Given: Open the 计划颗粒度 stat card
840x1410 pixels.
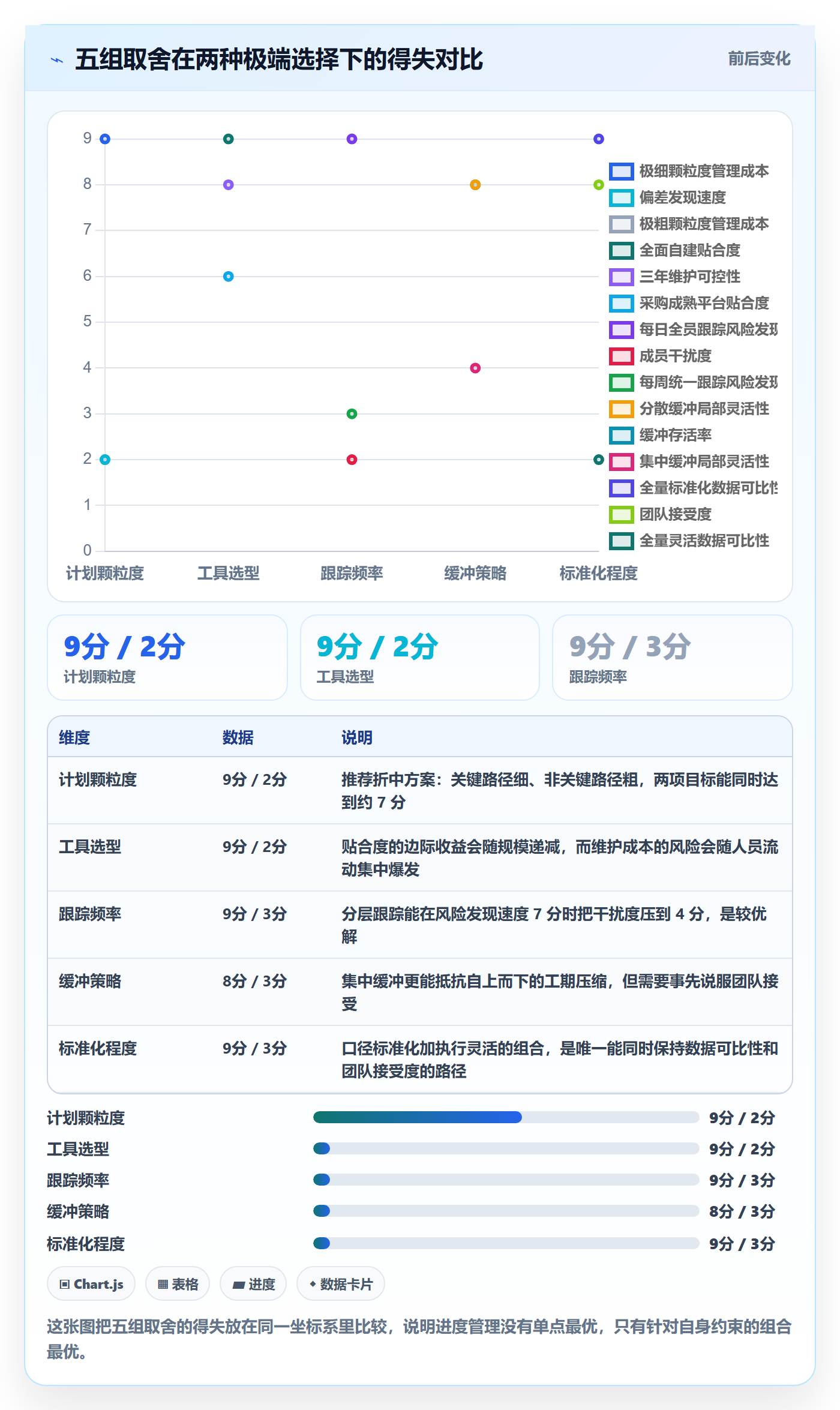Looking at the screenshot, I should pos(167,658).
